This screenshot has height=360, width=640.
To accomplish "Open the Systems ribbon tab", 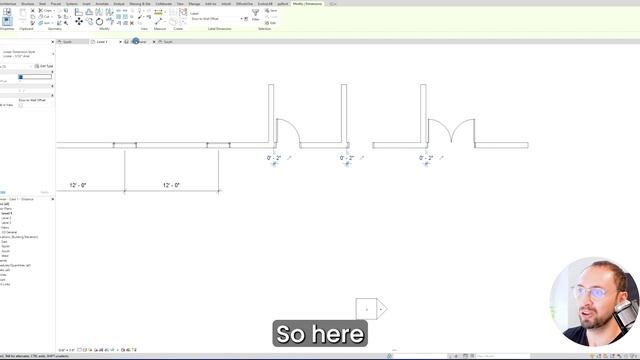I will pos(71,4).
